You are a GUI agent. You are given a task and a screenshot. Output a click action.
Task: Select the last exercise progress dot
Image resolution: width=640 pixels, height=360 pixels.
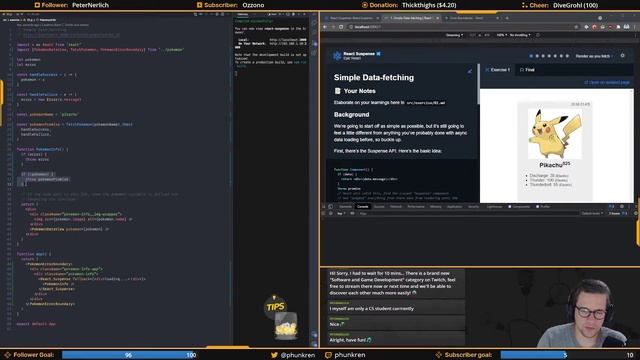click(x=567, y=56)
